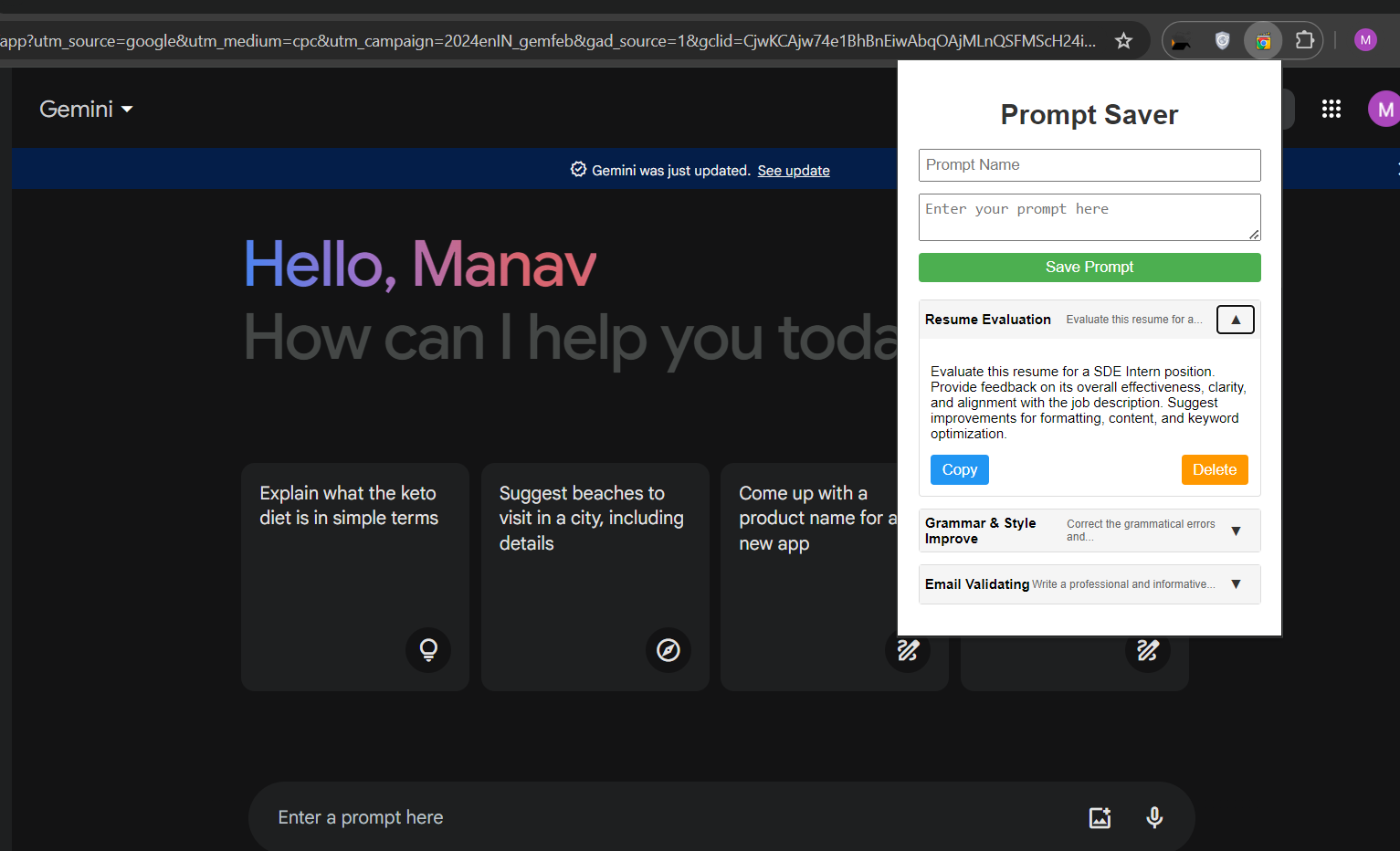
Task: Copy the Resume Evaluation prompt text
Action: (959, 469)
